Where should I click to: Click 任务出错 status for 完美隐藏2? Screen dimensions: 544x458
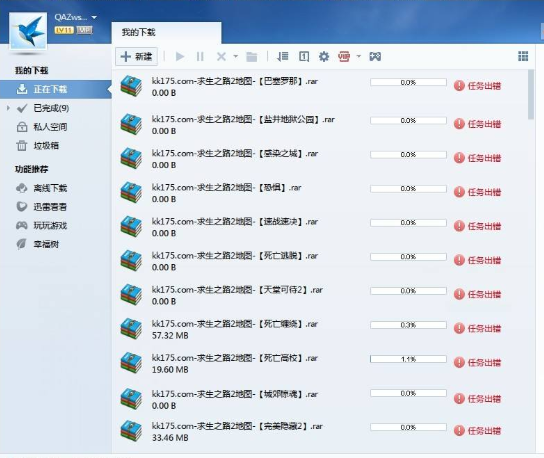click(477, 431)
